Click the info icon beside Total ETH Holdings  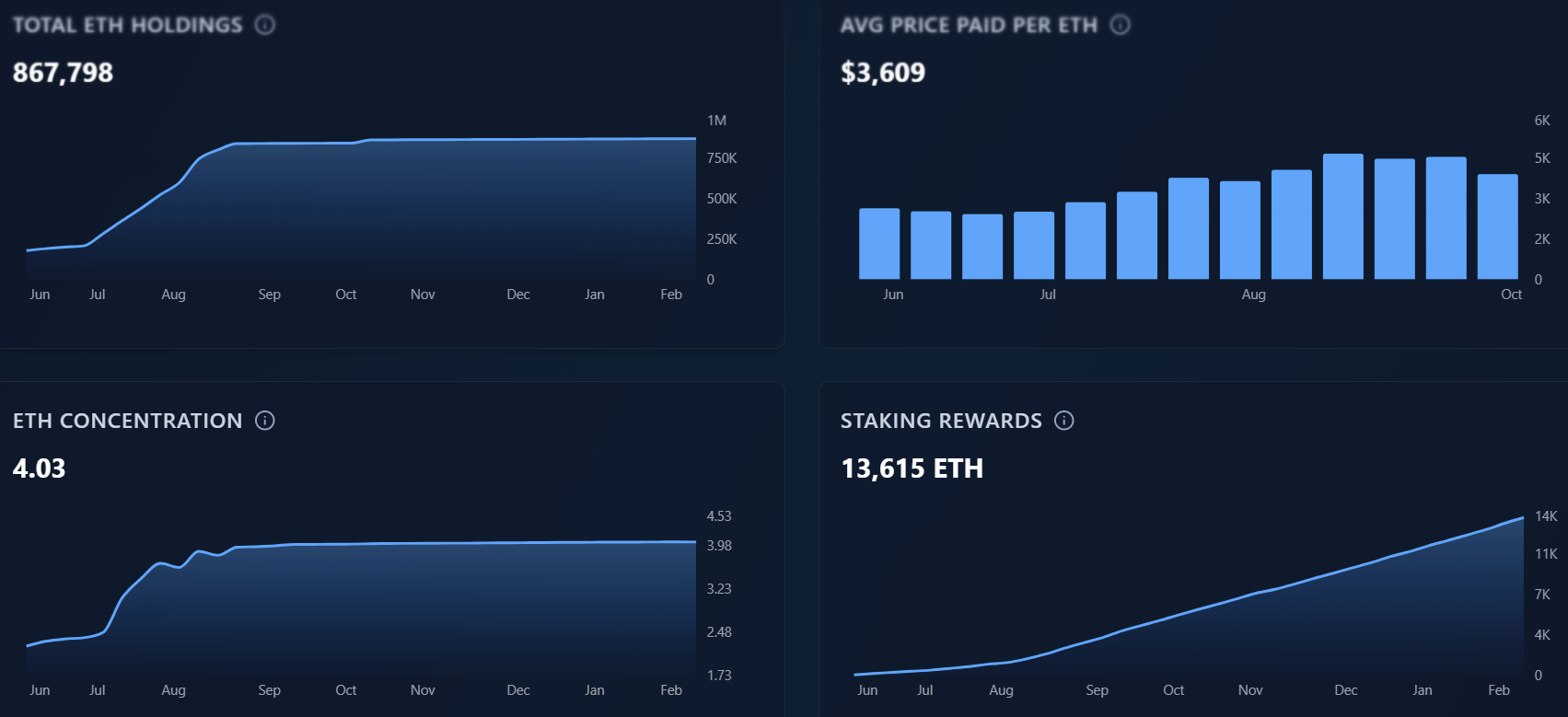point(265,25)
